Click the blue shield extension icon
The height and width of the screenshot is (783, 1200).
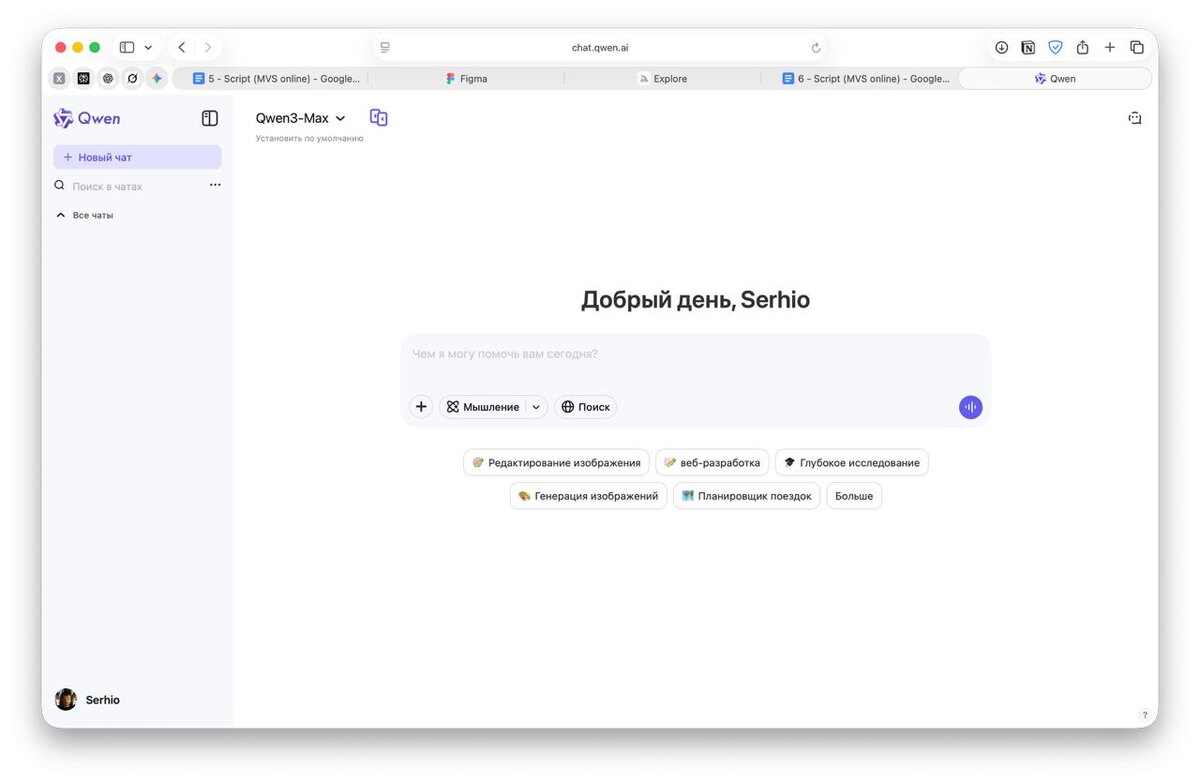[x=1055, y=47]
